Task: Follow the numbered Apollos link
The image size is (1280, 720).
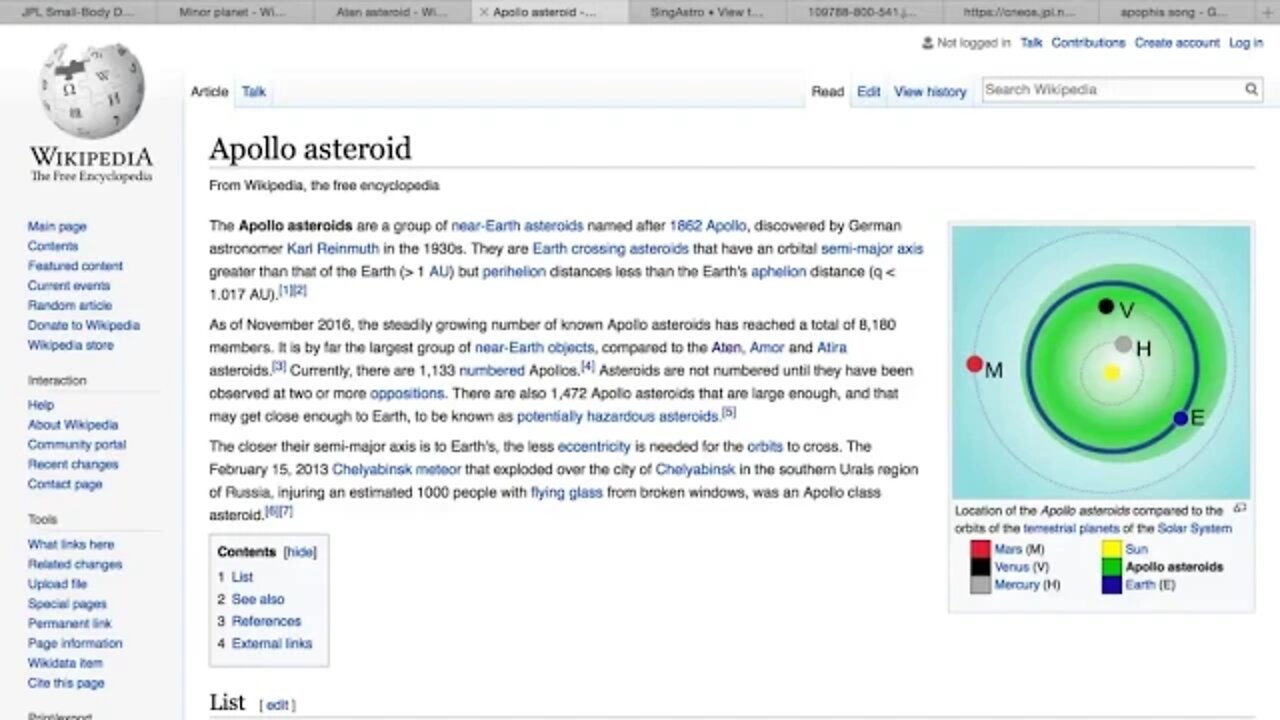Action: (x=492, y=371)
